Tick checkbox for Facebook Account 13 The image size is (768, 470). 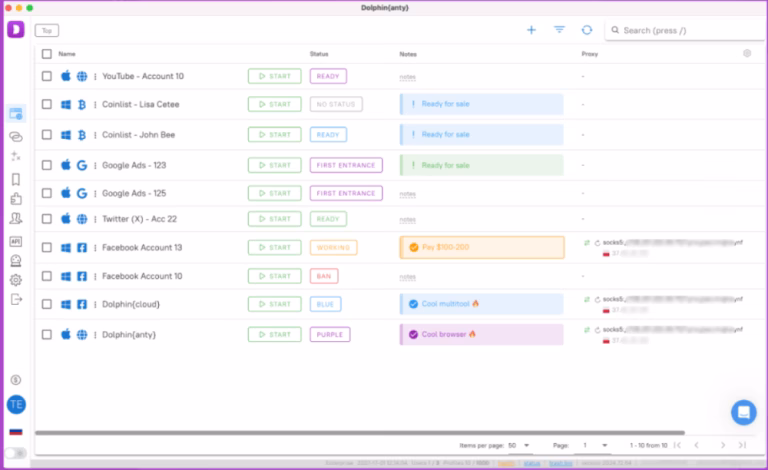[x=47, y=247]
